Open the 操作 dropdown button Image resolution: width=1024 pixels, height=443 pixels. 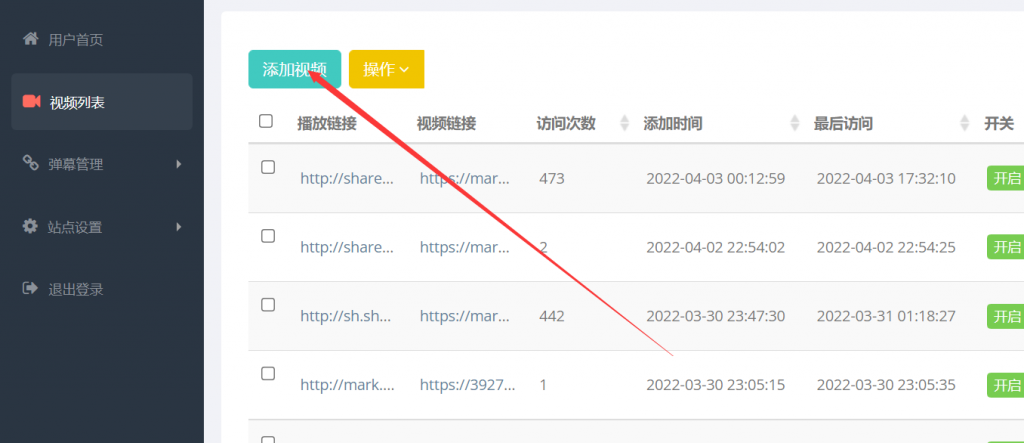[387, 69]
